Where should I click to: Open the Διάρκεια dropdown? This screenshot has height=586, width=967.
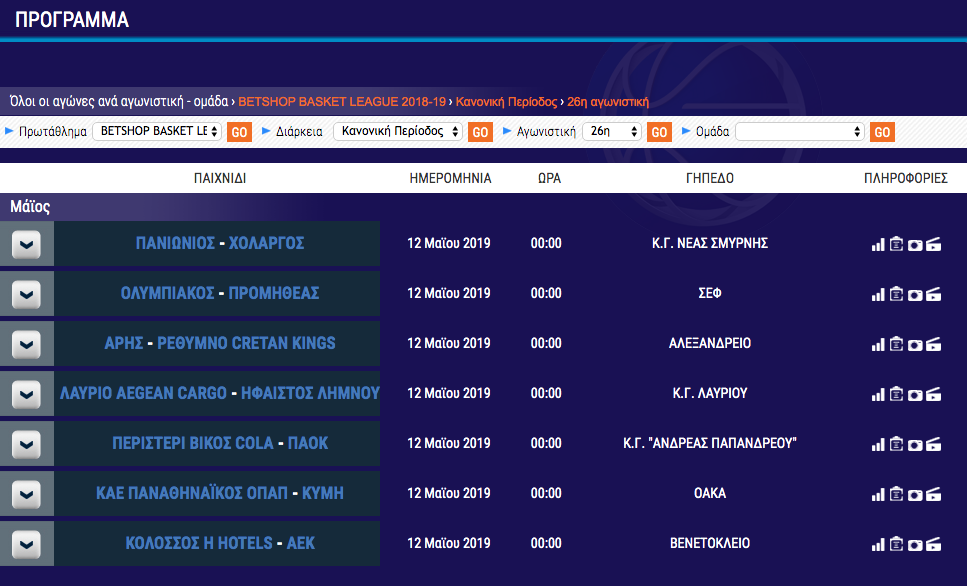click(x=397, y=132)
